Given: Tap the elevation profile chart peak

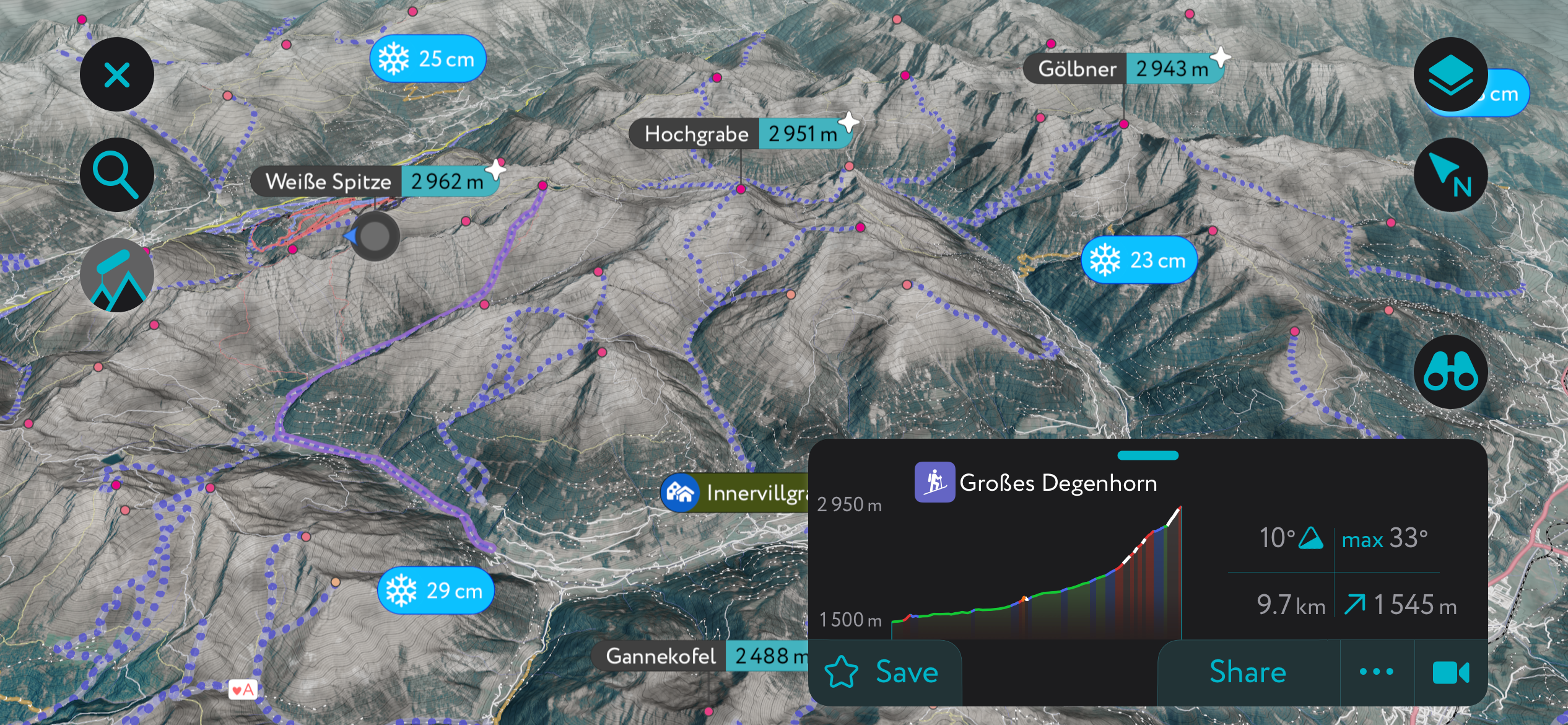Looking at the screenshot, I should click(x=1179, y=509).
